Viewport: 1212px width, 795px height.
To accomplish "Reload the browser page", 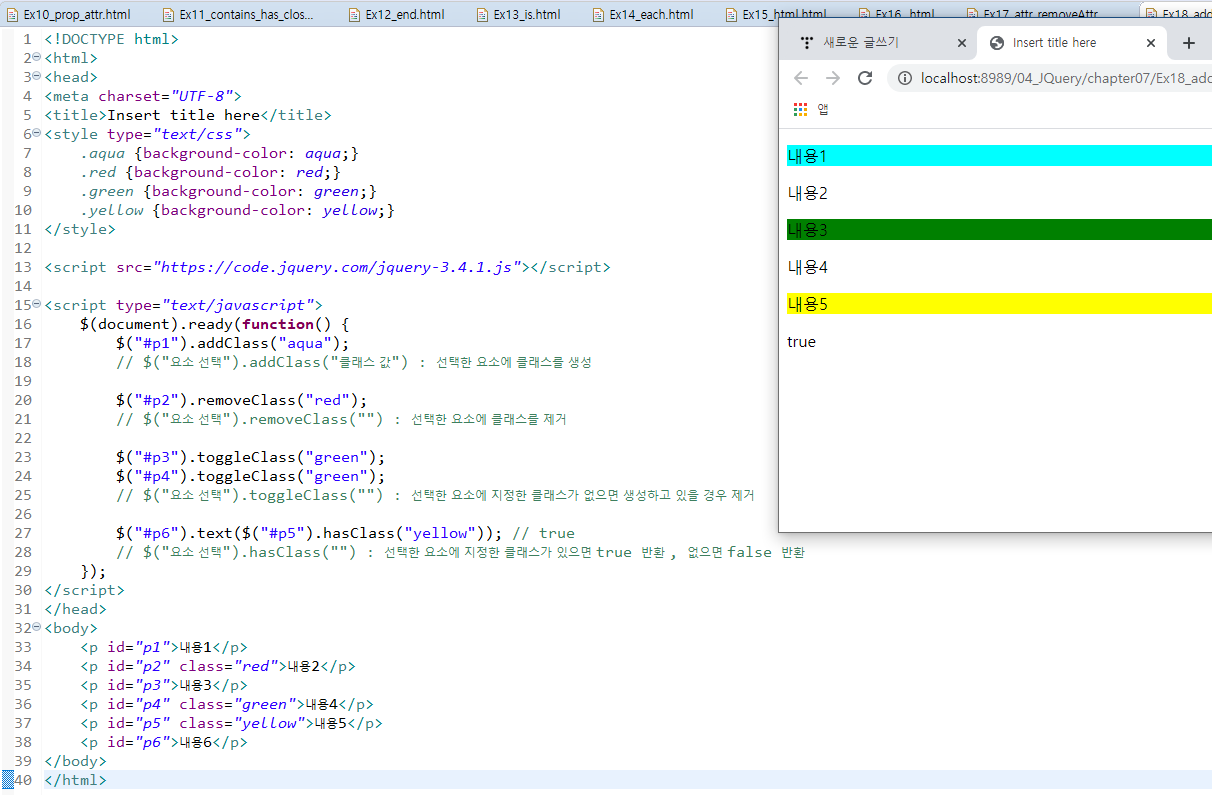I will (865, 78).
